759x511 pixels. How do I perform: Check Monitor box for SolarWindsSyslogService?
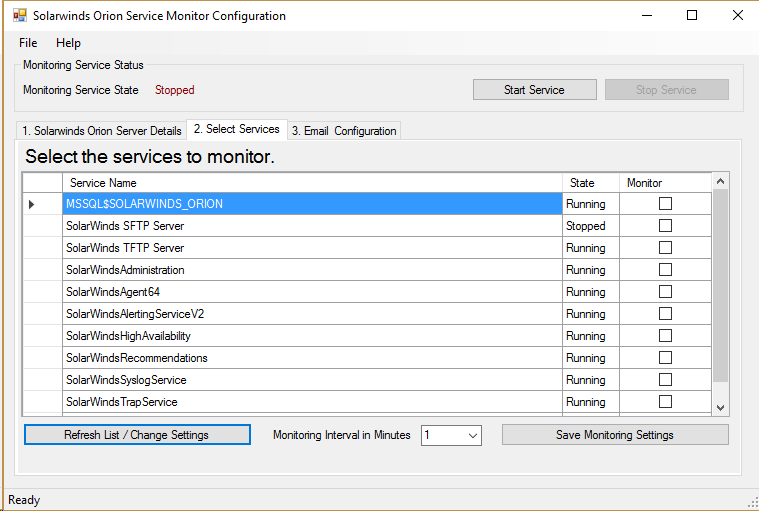[665, 380]
